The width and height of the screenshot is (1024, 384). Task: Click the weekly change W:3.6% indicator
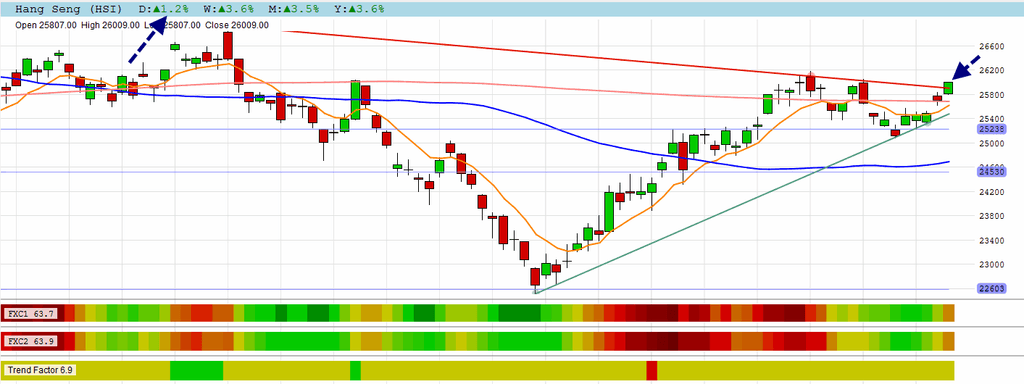coord(228,9)
